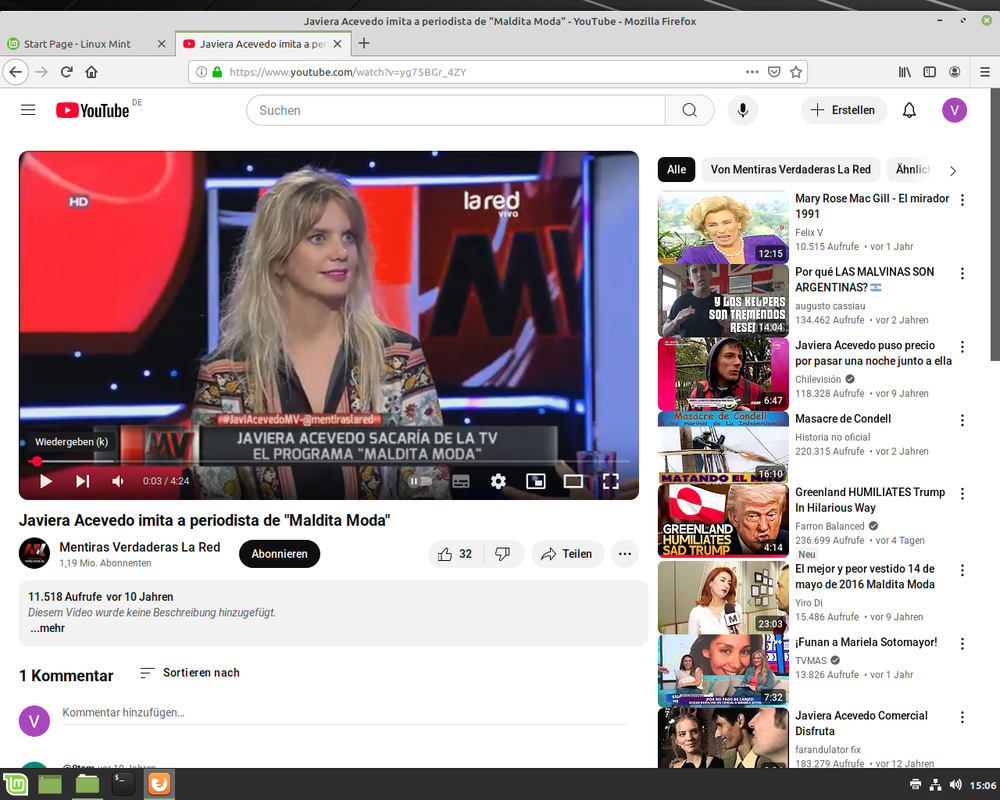Open page actions three-dot menu in URL bar
Image resolution: width=1000 pixels, height=800 pixels.
(752, 72)
